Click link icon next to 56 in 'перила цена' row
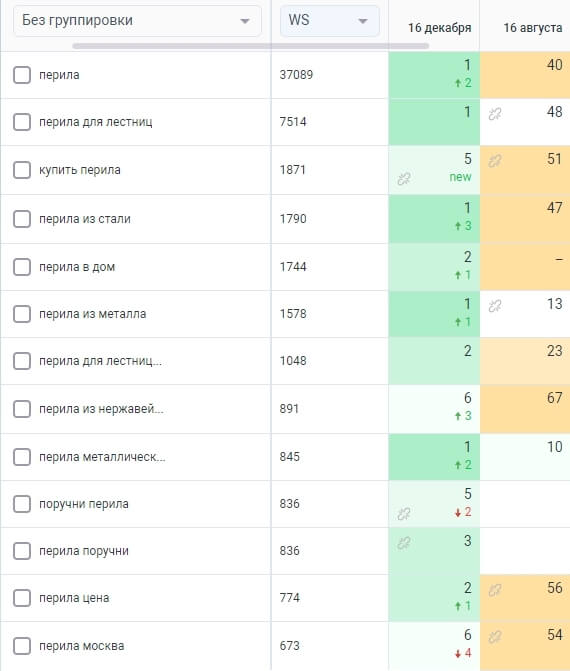The image size is (570, 671). (x=495, y=590)
